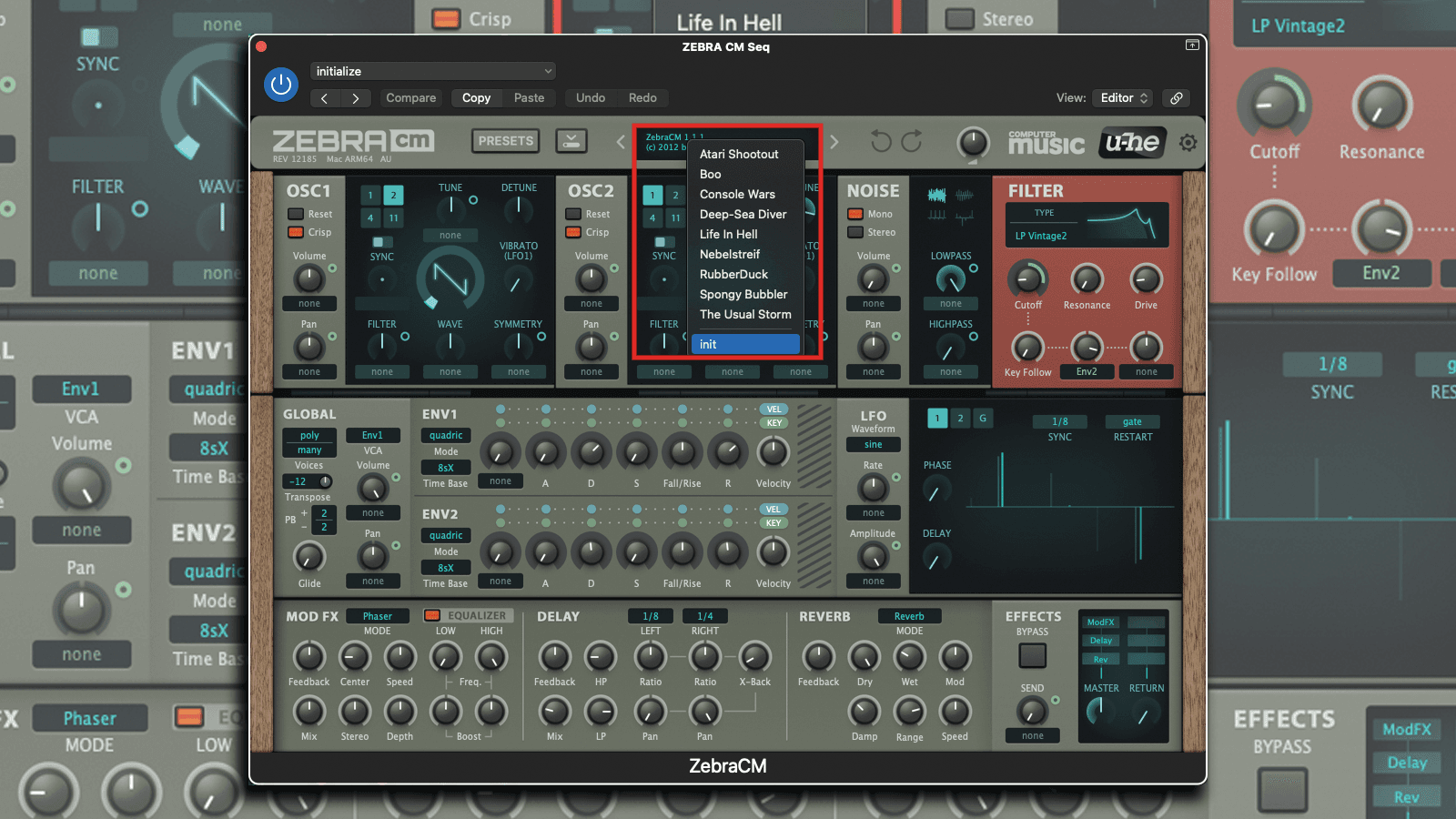The image size is (1456, 819).
Task: Click the save preset icon next to PRESETS
Action: click(x=571, y=141)
